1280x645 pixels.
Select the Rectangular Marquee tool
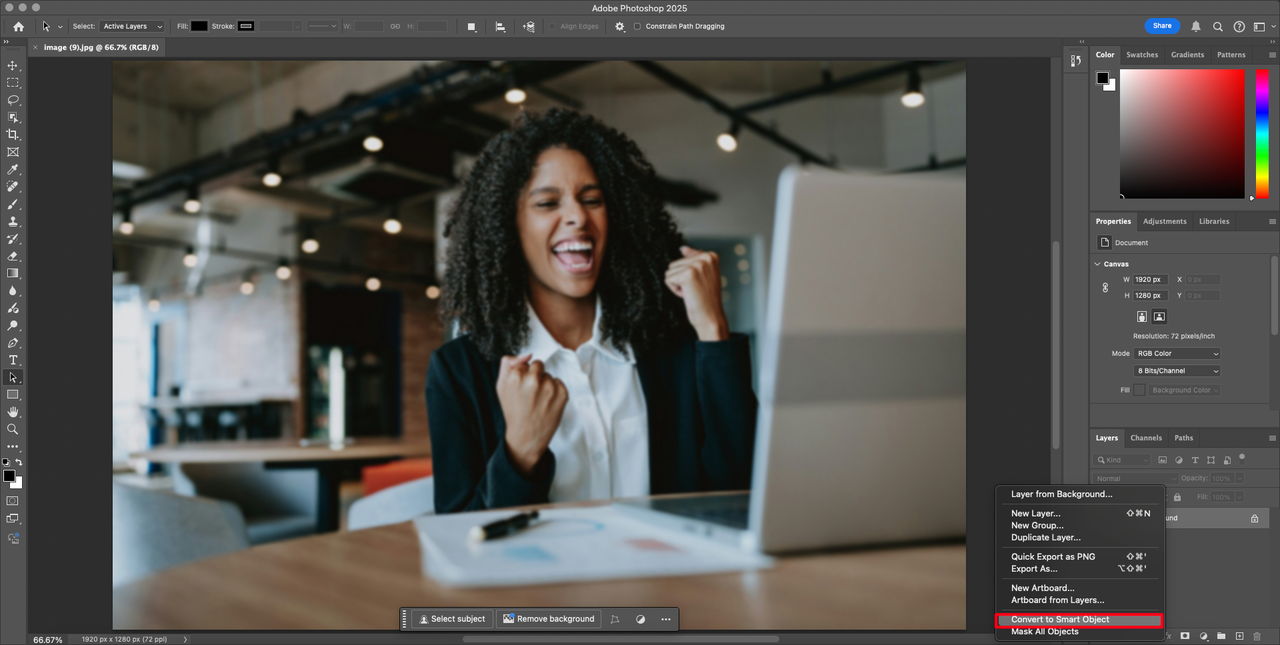[13, 83]
